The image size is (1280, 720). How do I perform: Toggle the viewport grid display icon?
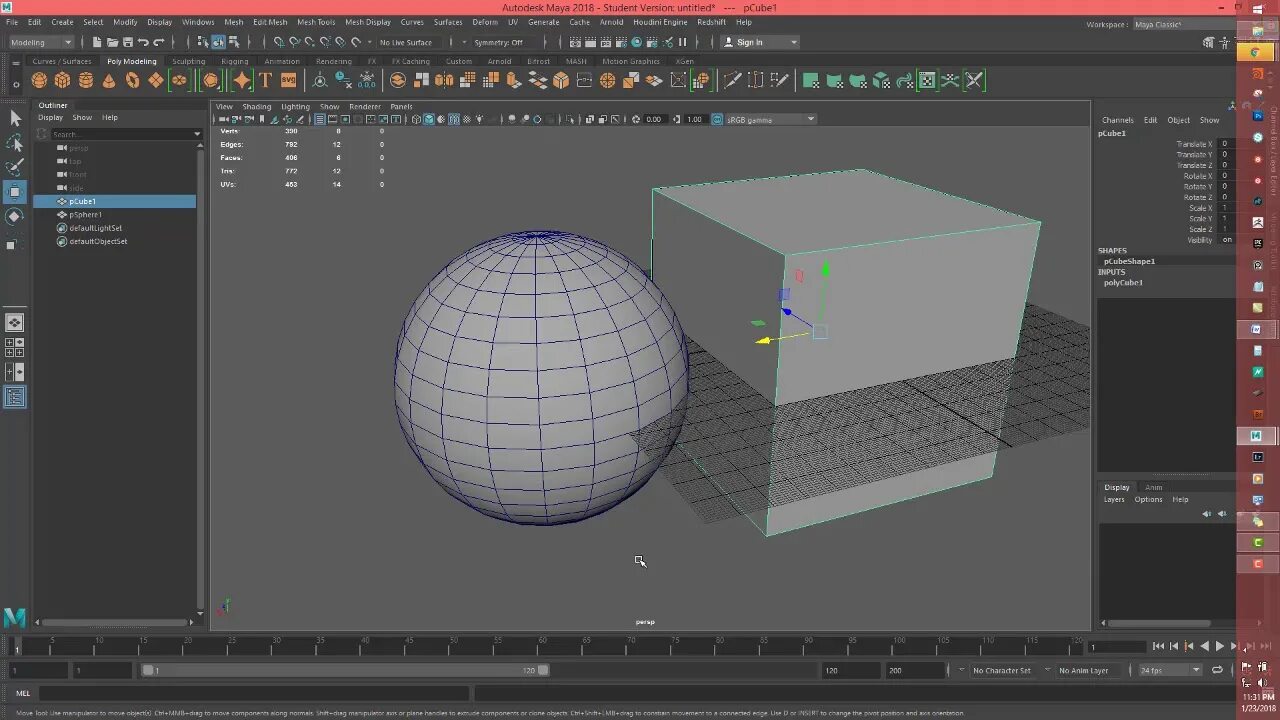pos(320,119)
